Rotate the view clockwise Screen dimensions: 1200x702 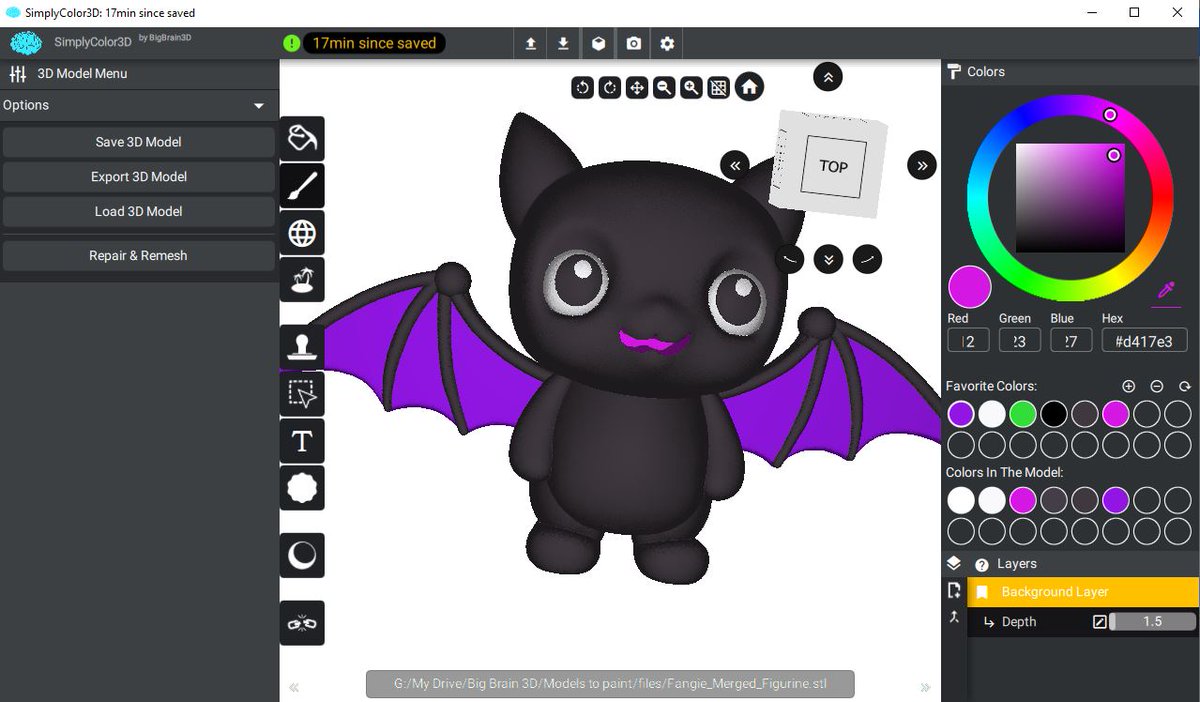(x=610, y=88)
